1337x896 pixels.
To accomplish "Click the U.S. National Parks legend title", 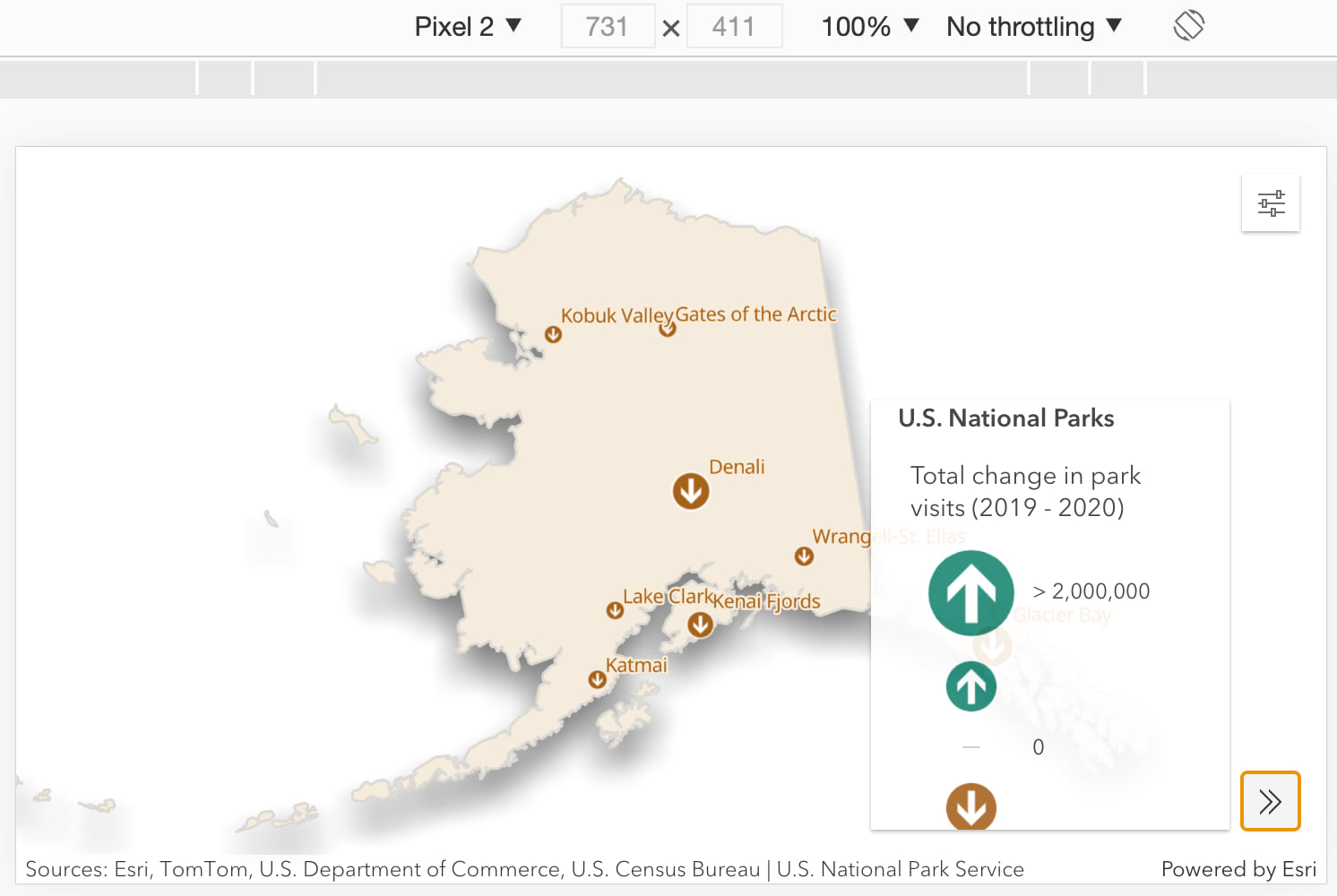I will click(1005, 418).
